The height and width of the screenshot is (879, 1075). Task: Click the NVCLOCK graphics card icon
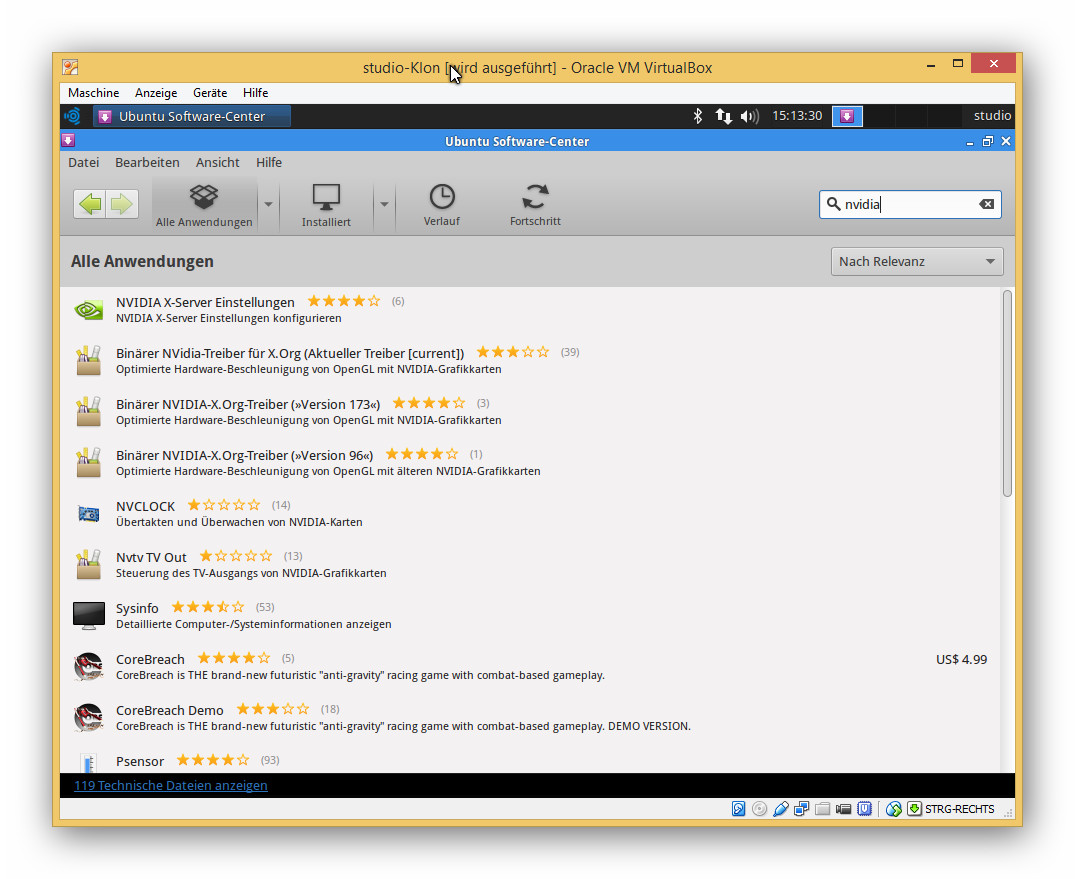tap(88, 514)
